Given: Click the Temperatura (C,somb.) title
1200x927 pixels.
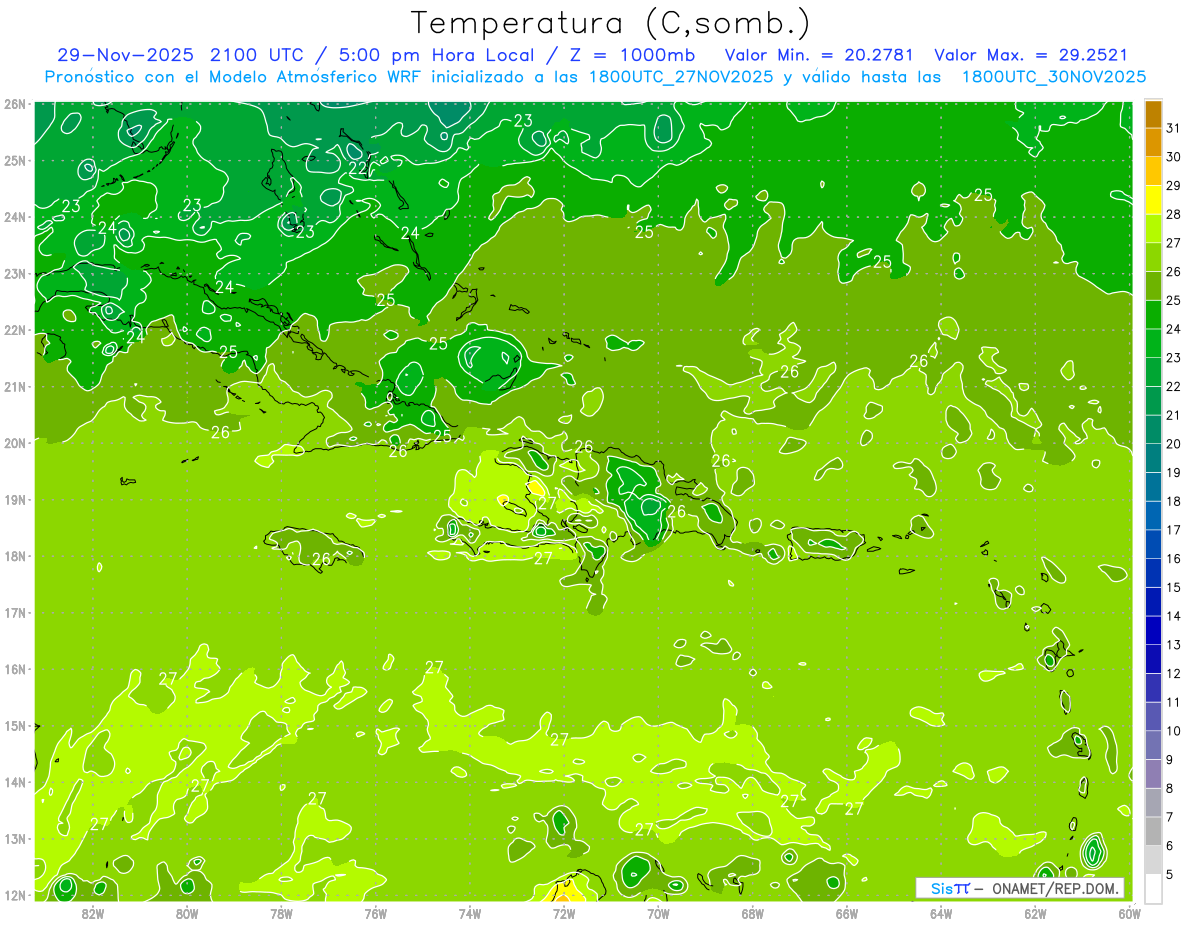Looking at the screenshot, I should tap(610, 23).
